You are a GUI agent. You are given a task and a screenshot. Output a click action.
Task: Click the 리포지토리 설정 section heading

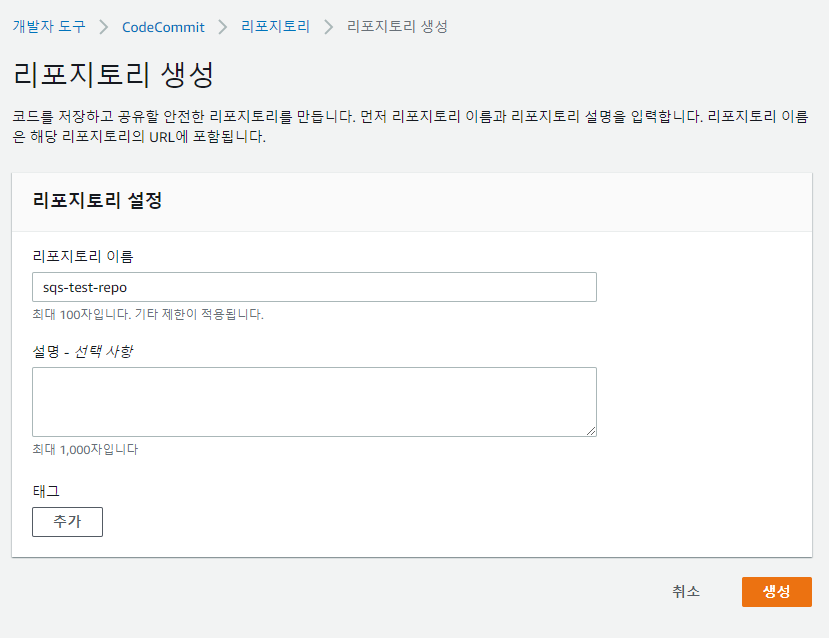point(97,200)
